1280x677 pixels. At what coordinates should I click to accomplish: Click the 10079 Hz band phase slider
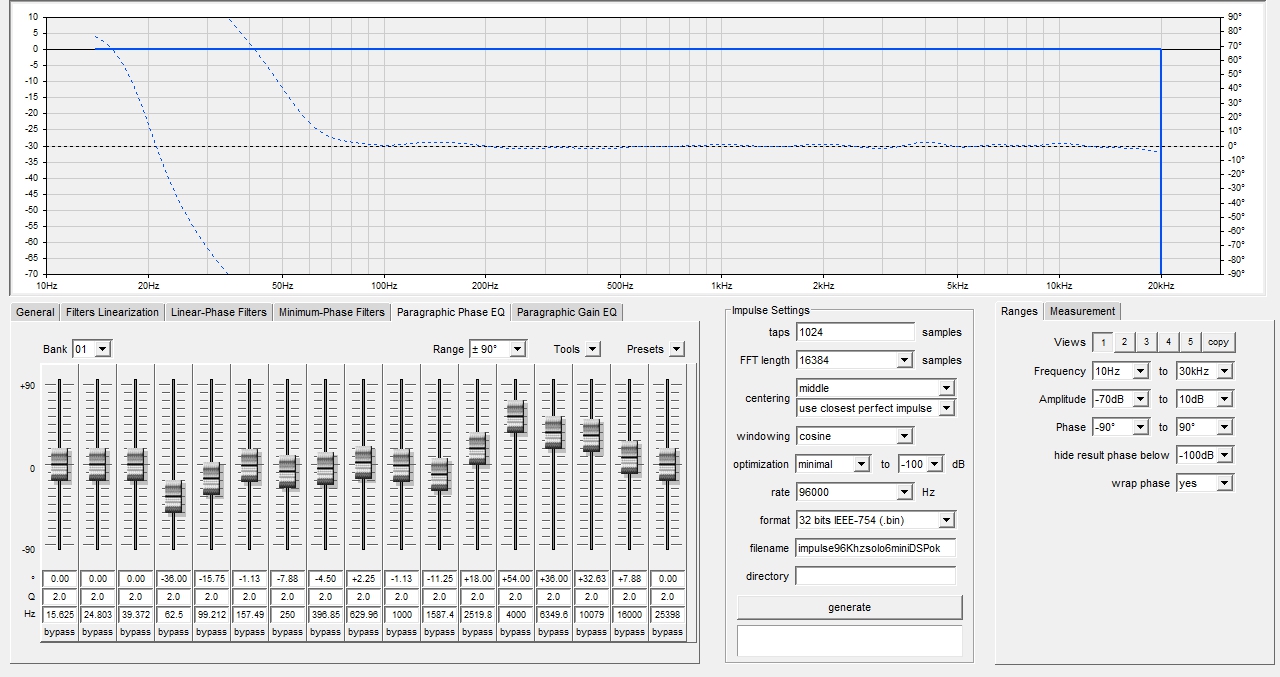click(592, 436)
